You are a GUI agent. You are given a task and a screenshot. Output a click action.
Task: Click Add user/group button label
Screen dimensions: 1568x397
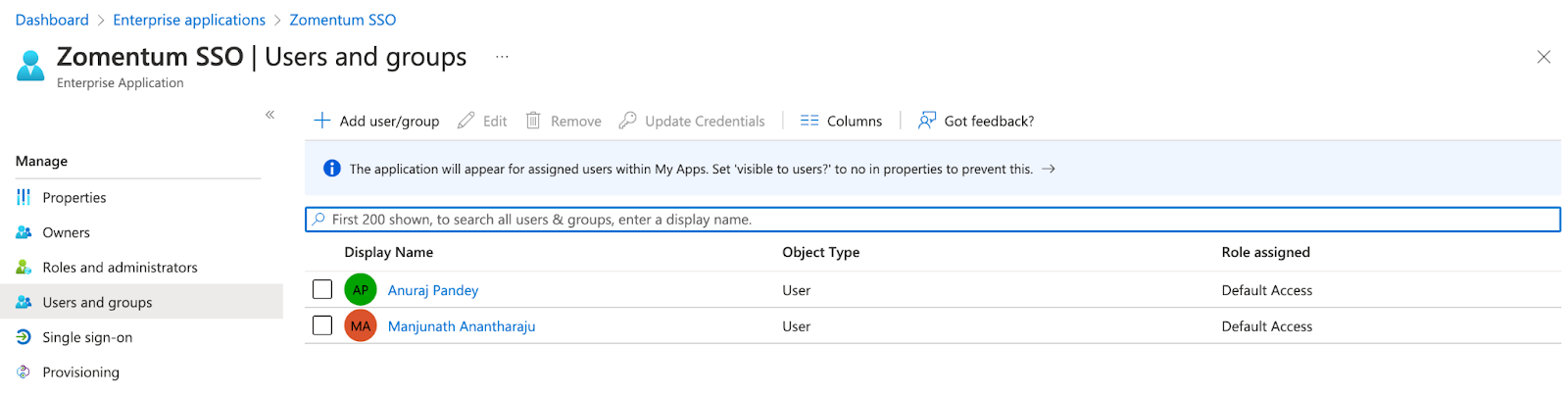[x=389, y=121]
